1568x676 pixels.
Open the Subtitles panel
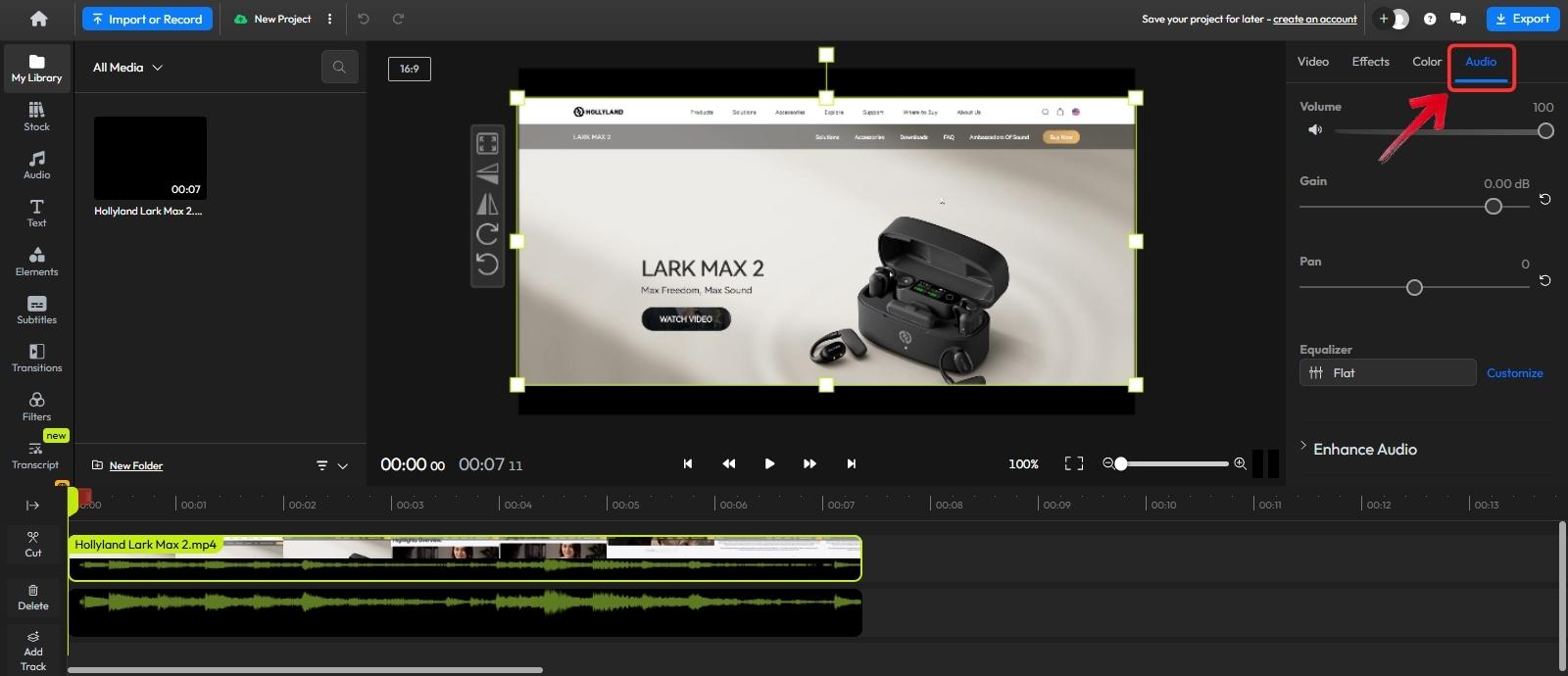(37, 310)
